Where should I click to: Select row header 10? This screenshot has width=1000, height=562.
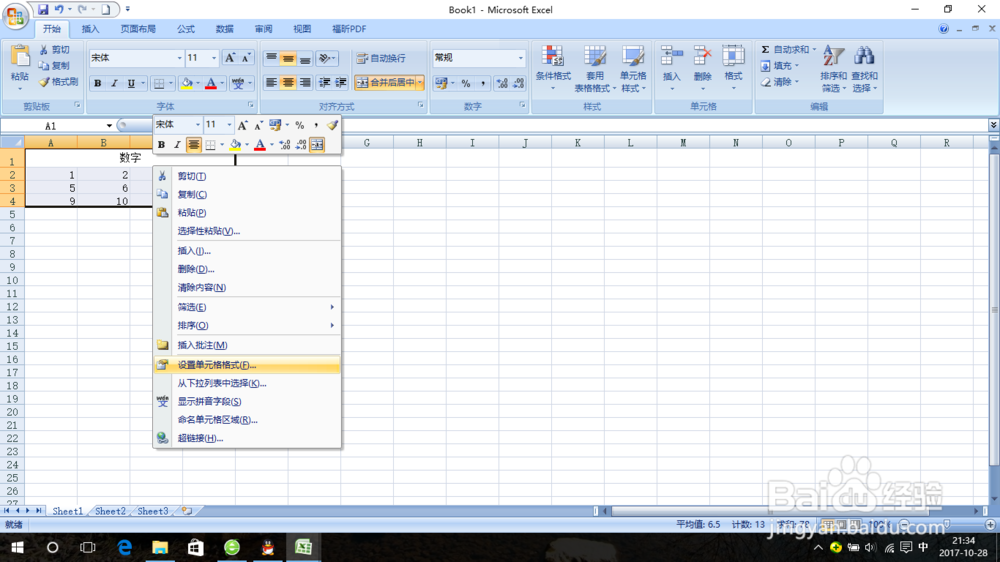click(x=12, y=280)
